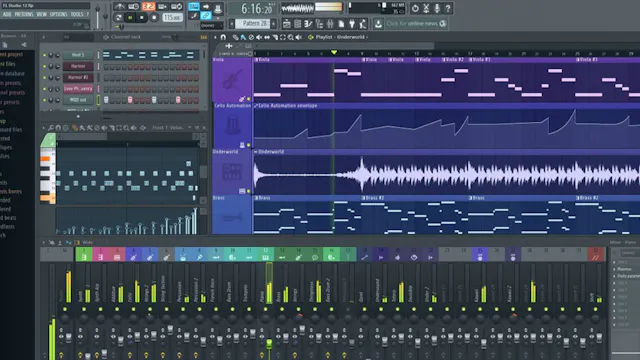Toggle the metronome button in the top toolbar

click(120, 7)
